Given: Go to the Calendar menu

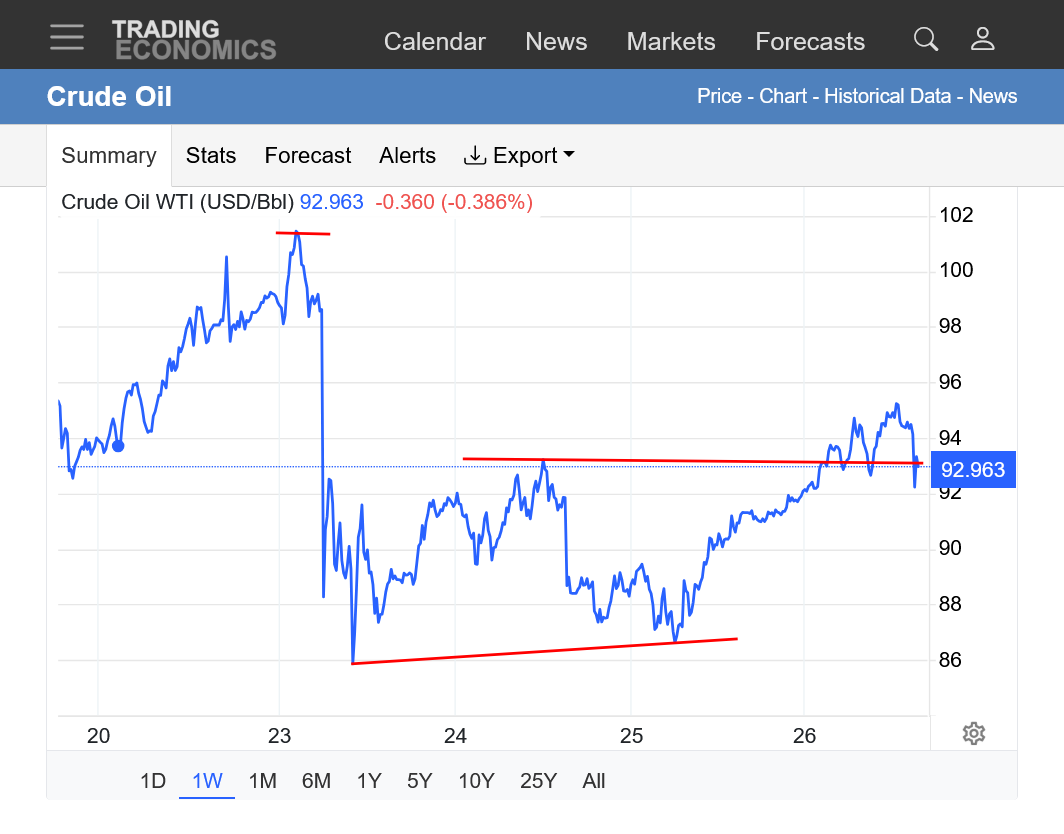Looking at the screenshot, I should point(435,42).
